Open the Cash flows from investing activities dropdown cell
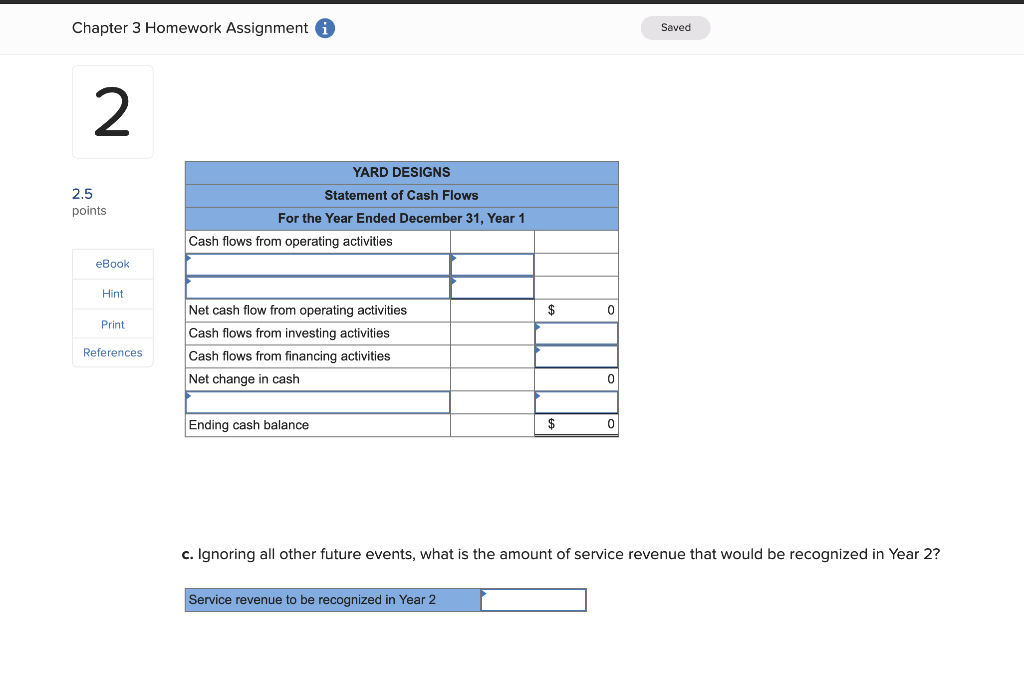 click(576, 333)
